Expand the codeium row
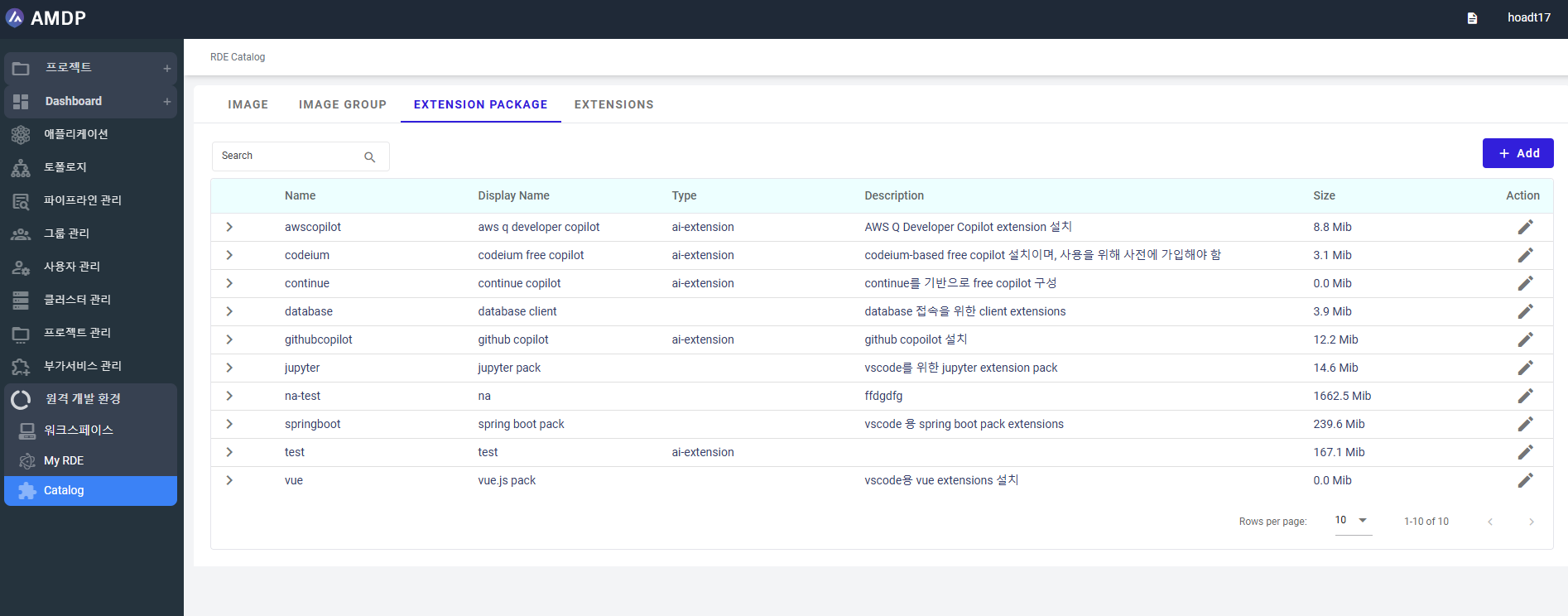1568x616 pixels. click(229, 255)
